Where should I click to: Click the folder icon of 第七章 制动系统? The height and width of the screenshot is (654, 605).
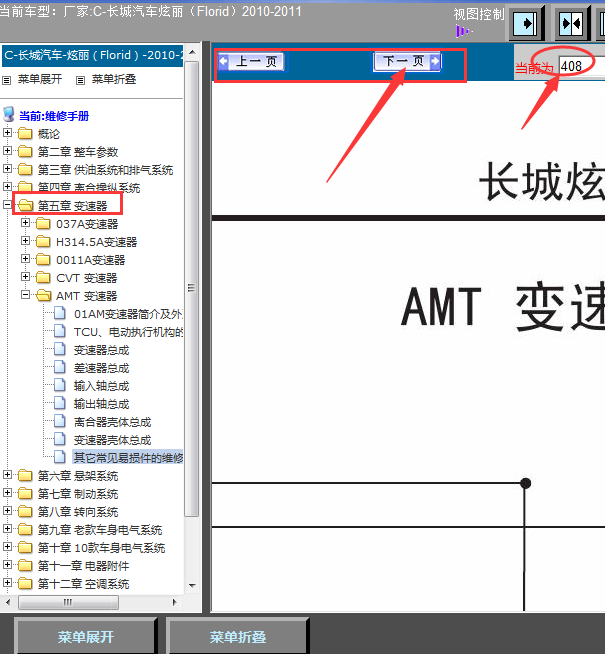pos(25,493)
